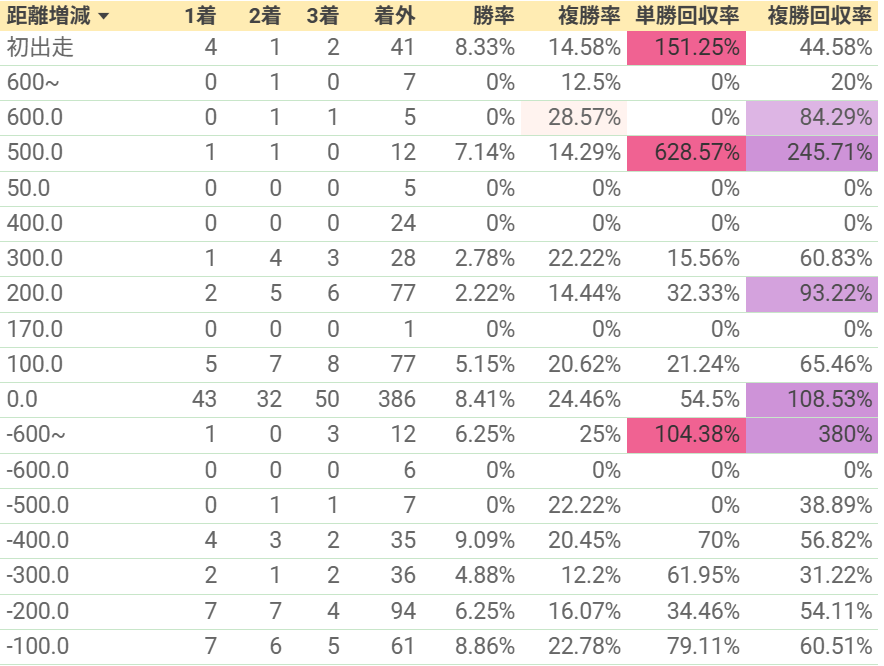Click the sort arrow beside 距離増減

point(103,16)
